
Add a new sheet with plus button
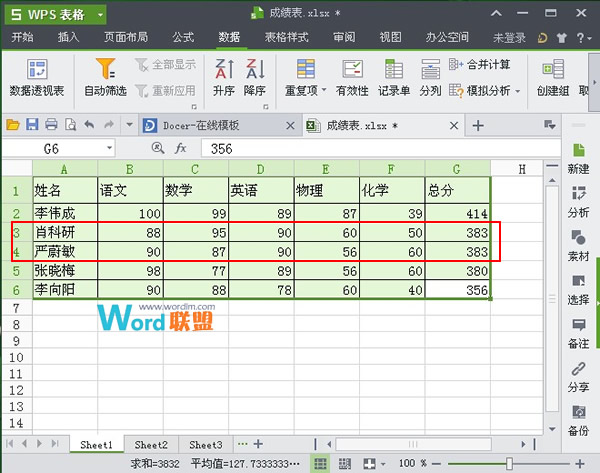pyautogui.click(x=258, y=444)
